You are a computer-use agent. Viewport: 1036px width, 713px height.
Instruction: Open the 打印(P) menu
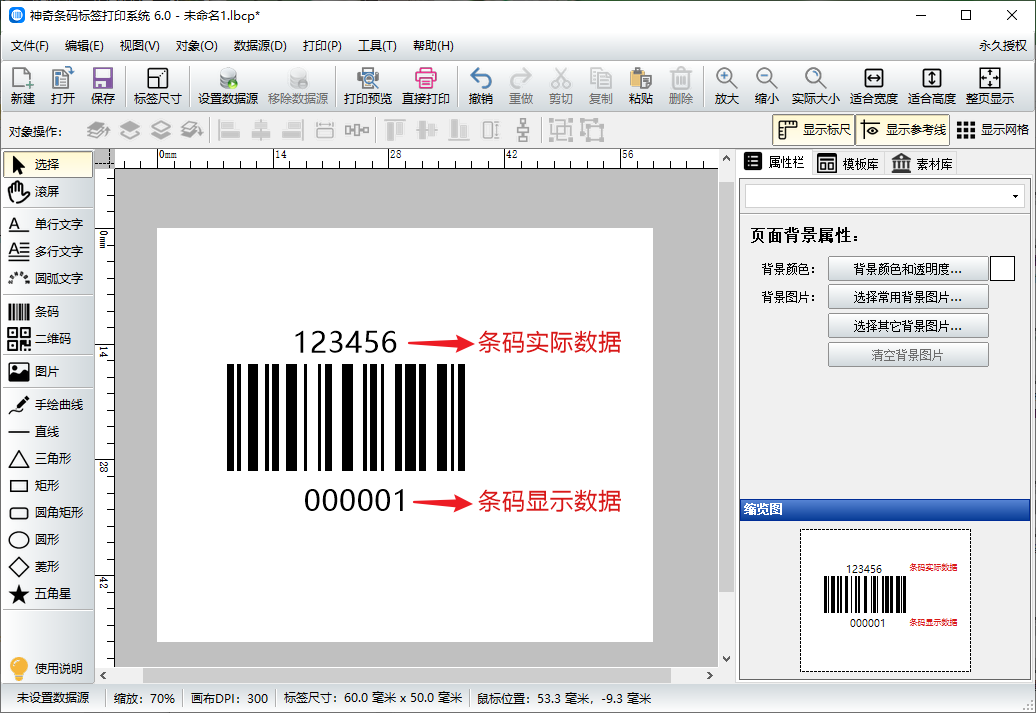(x=322, y=46)
